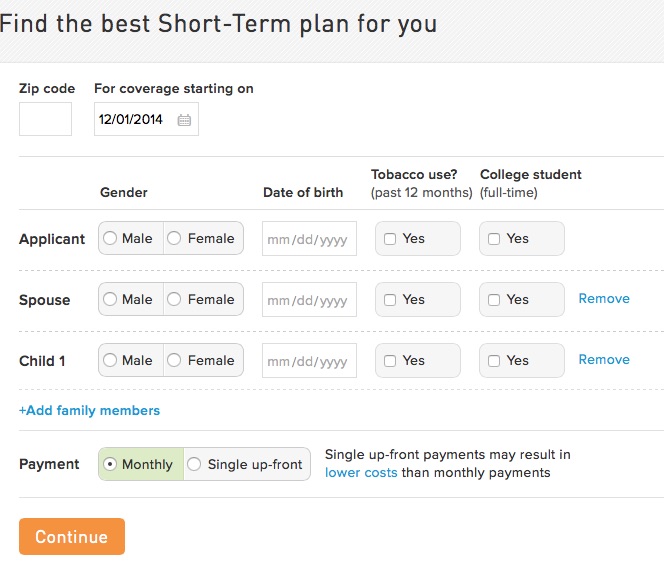Select Single up-front payment option
Image resolution: width=664 pixels, height=571 pixels.
(x=194, y=465)
